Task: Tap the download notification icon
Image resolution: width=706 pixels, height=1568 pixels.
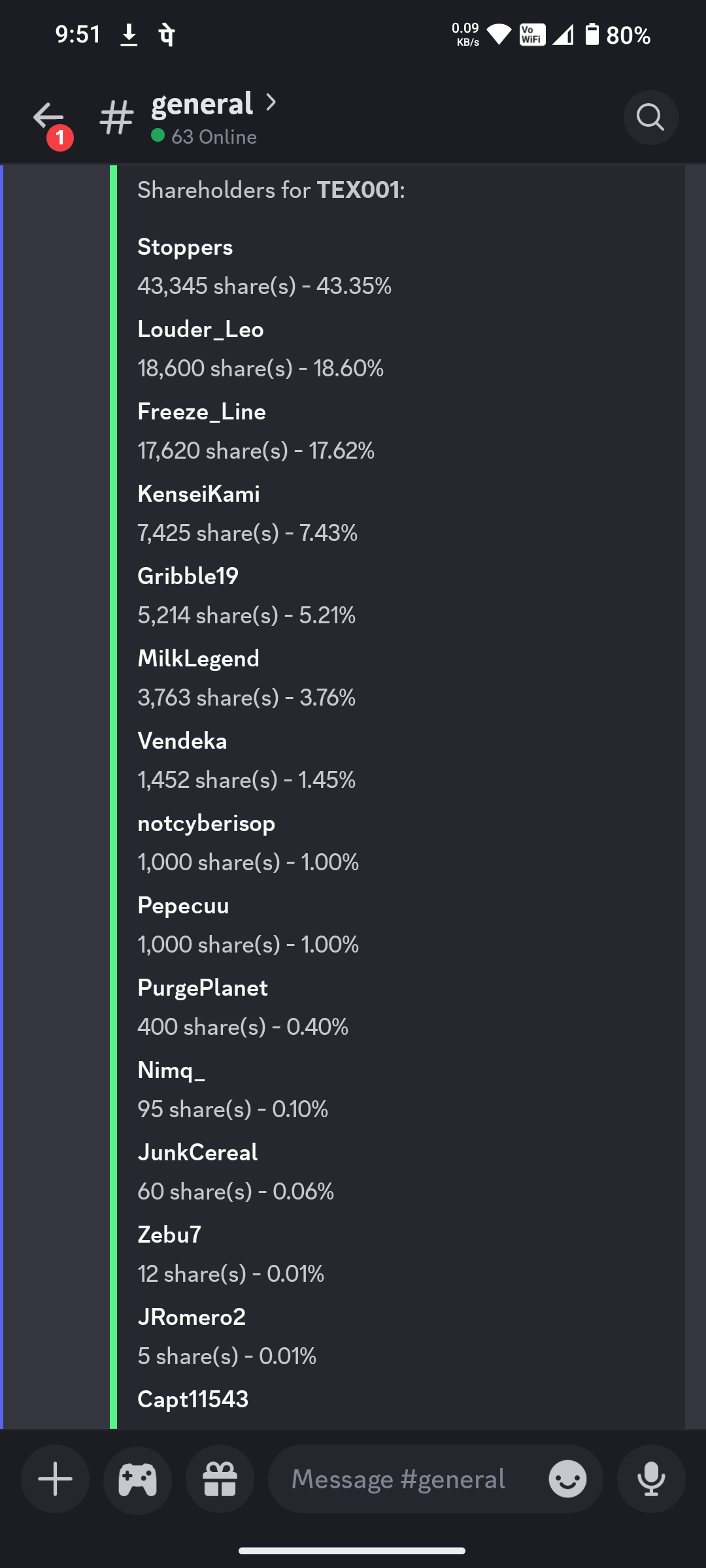Action: point(129,35)
